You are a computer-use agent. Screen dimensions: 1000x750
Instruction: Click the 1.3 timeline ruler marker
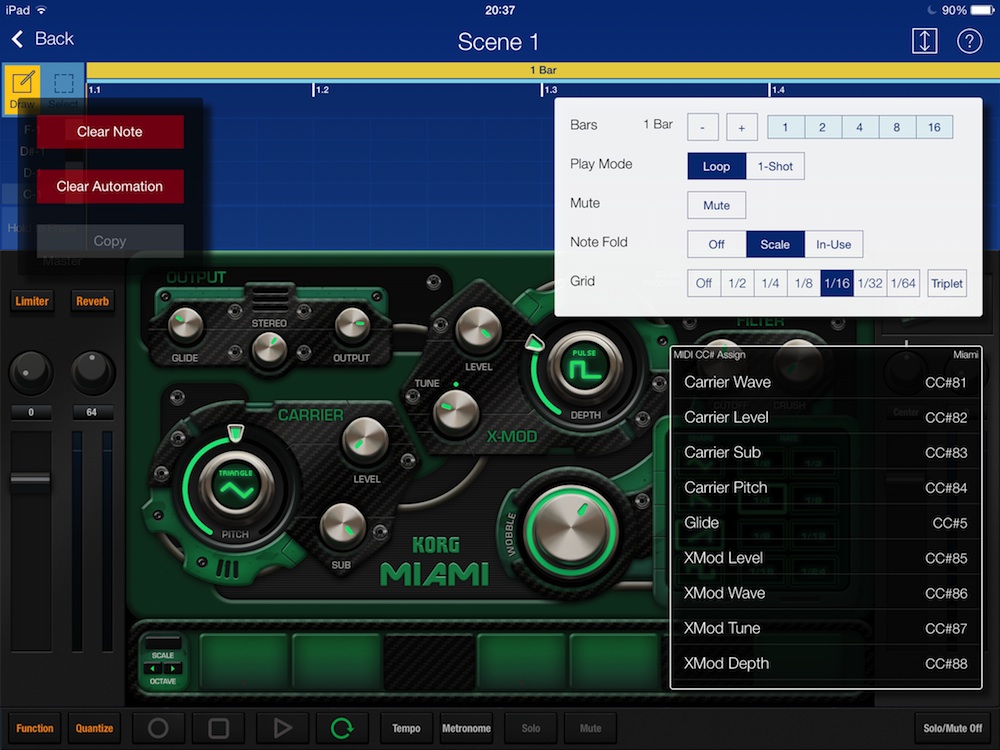pos(550,90)
